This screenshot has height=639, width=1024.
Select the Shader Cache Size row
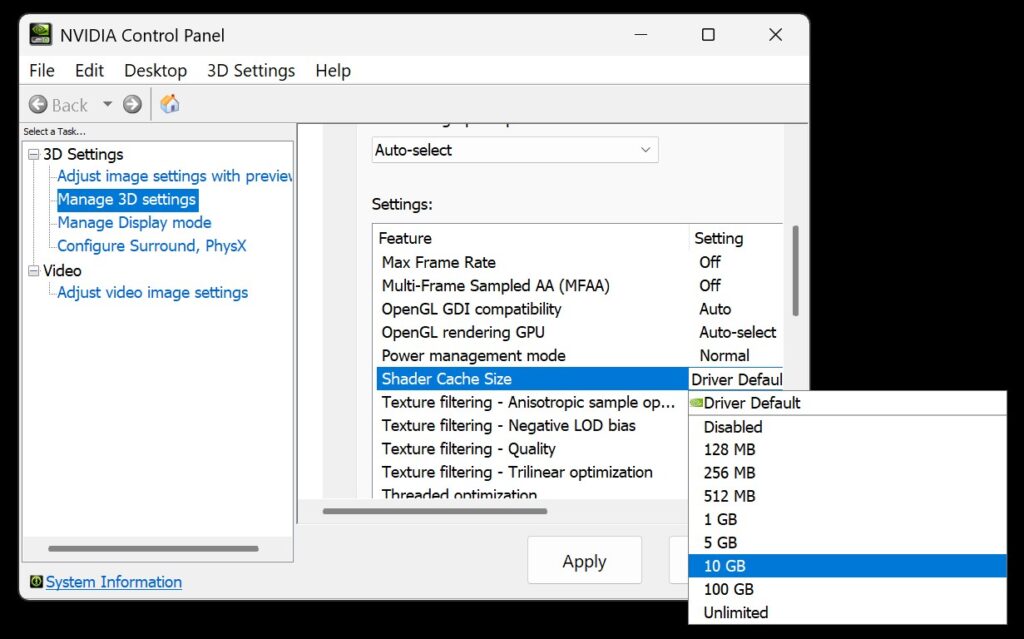532,379
